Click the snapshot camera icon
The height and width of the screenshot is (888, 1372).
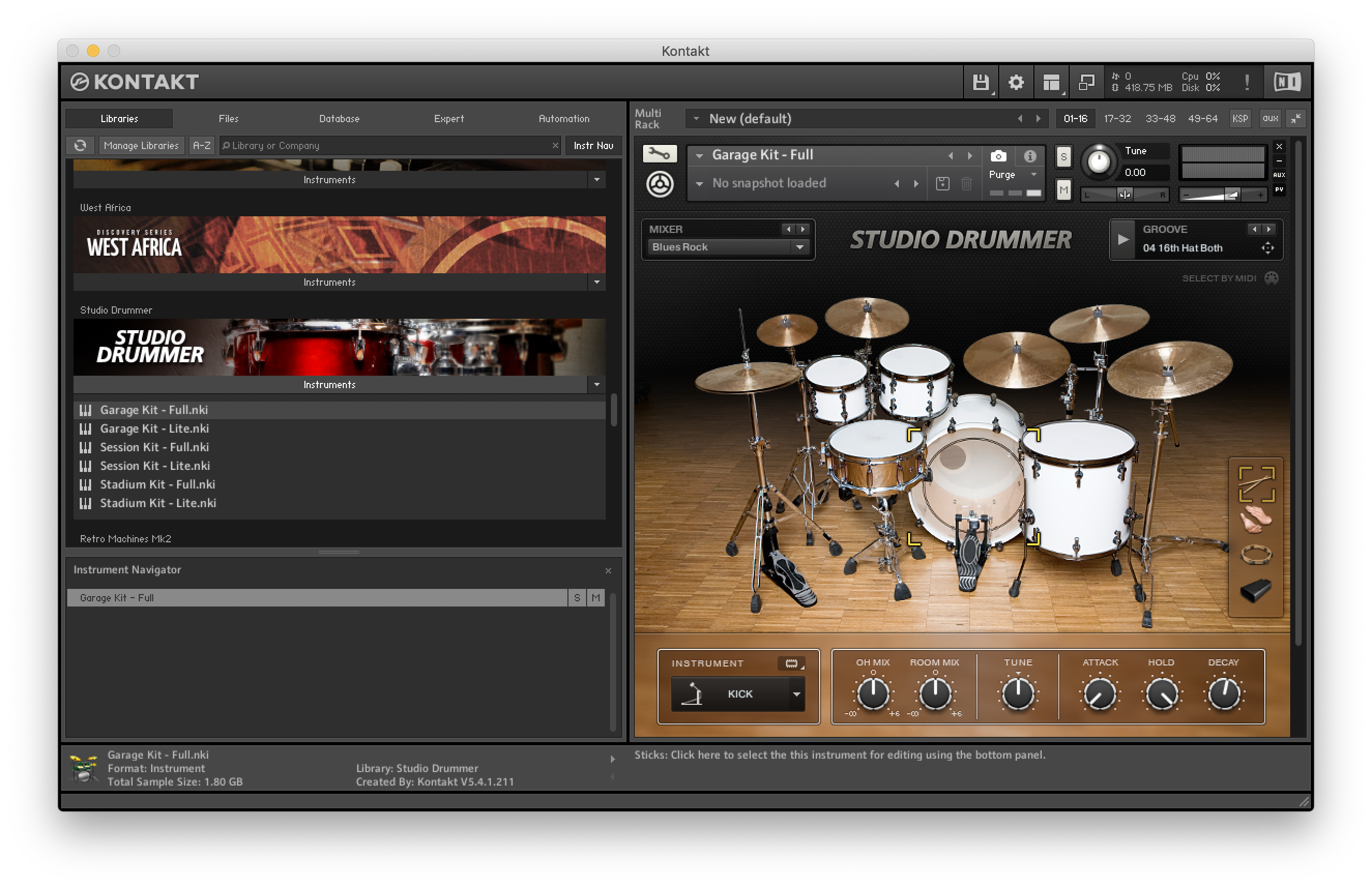[x=998, y=156]
